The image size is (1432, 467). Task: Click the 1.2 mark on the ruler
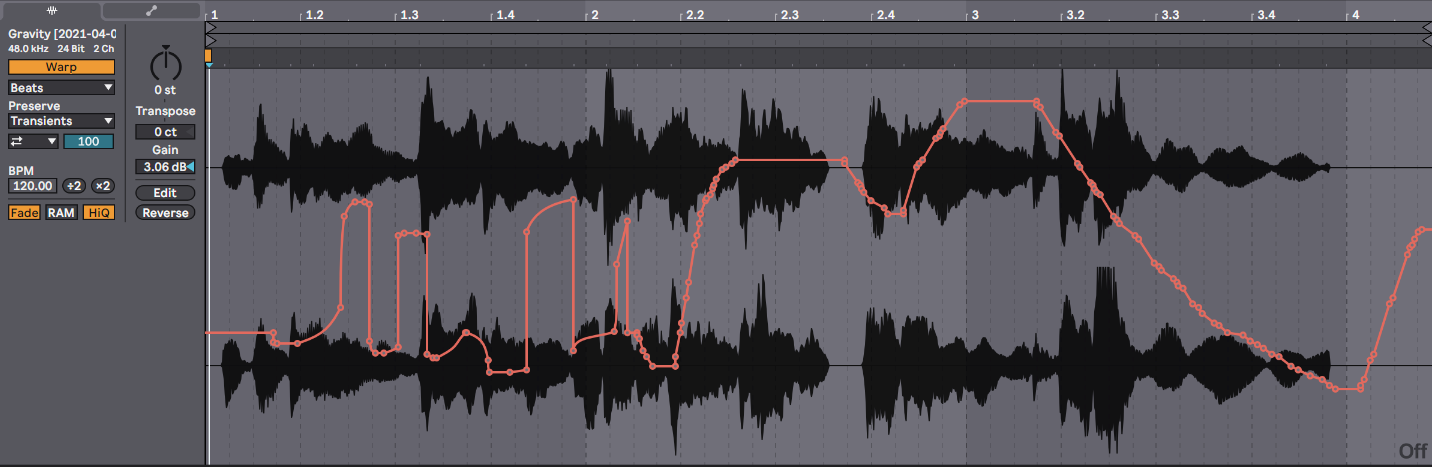[x=314, y=16]
